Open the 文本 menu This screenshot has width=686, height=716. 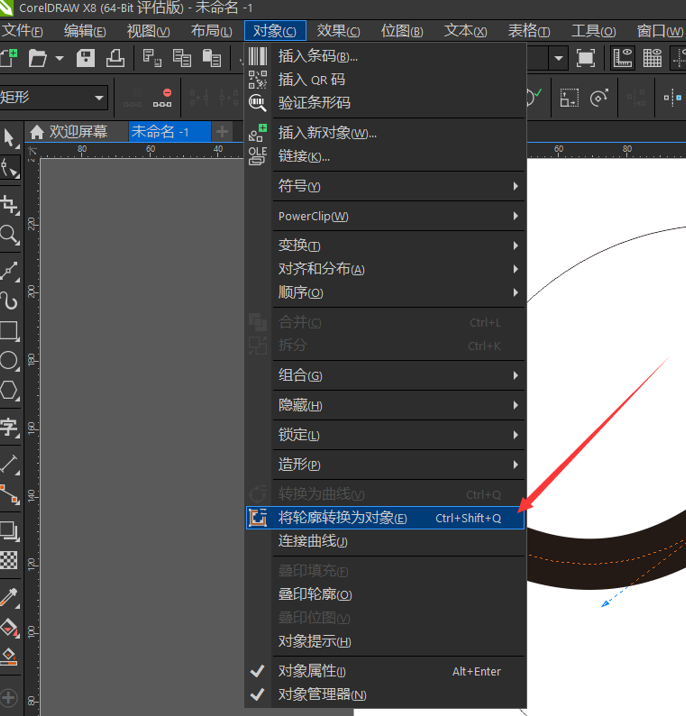[465, 31]
